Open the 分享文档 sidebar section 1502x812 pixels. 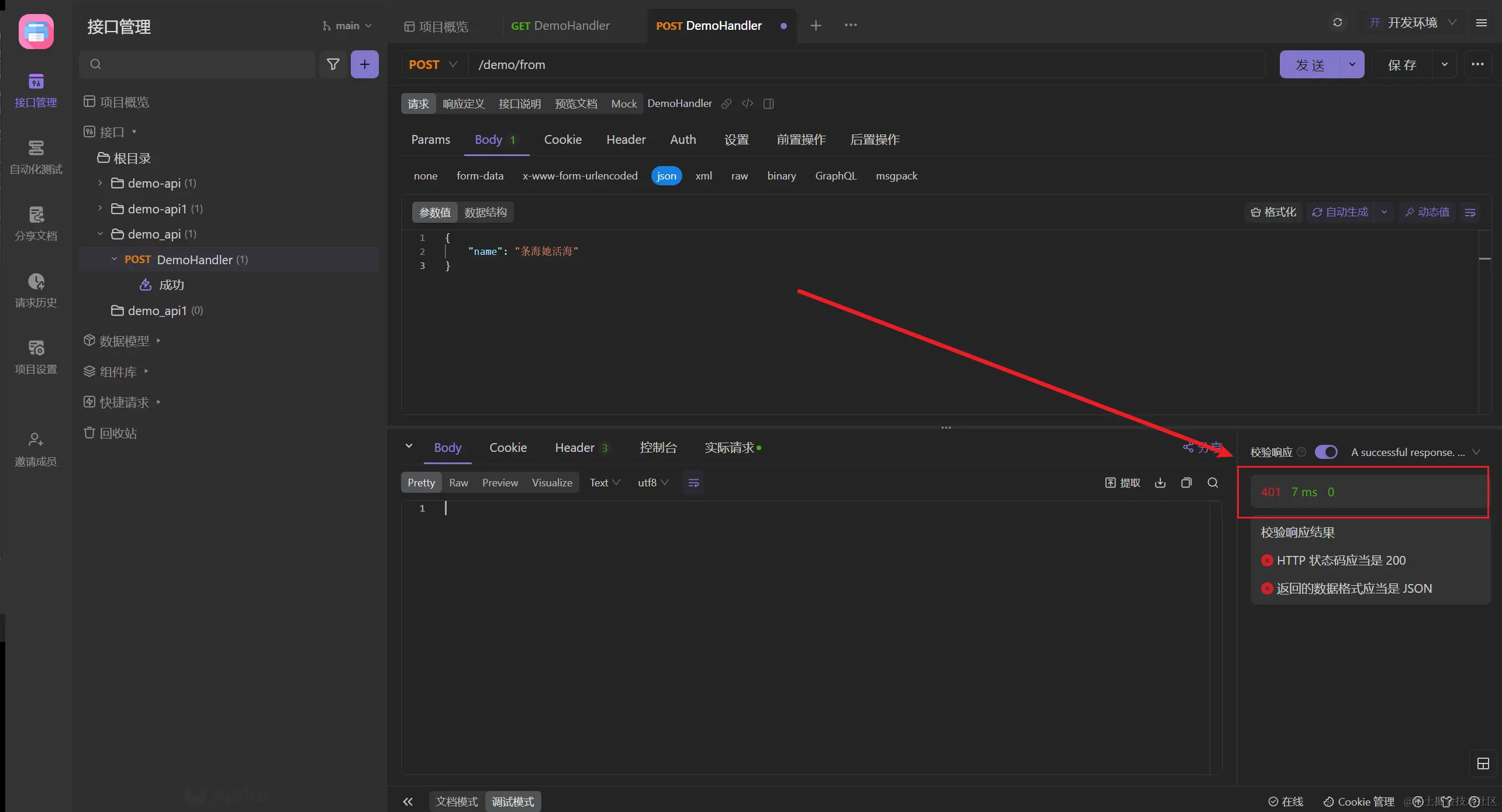coord(36,224)
